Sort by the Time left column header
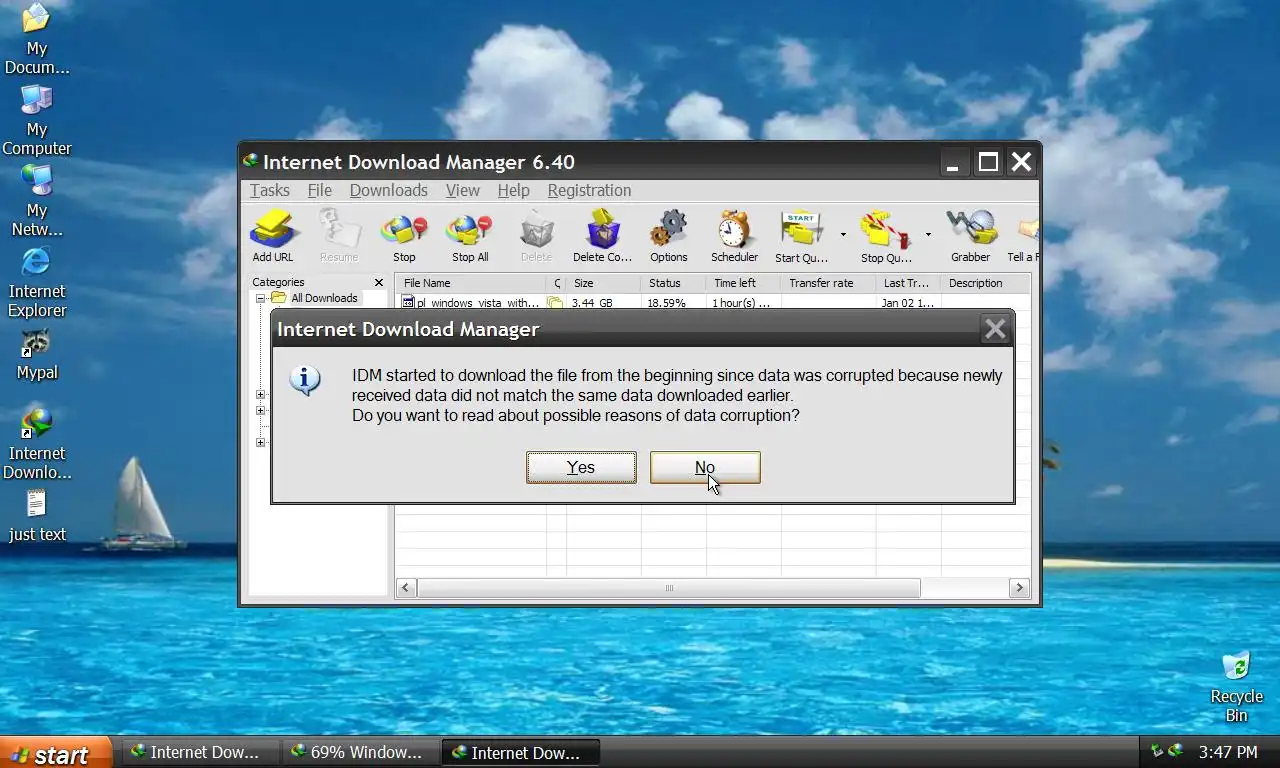Viewport: 1280px width, 768px height. tap(743, 283)
